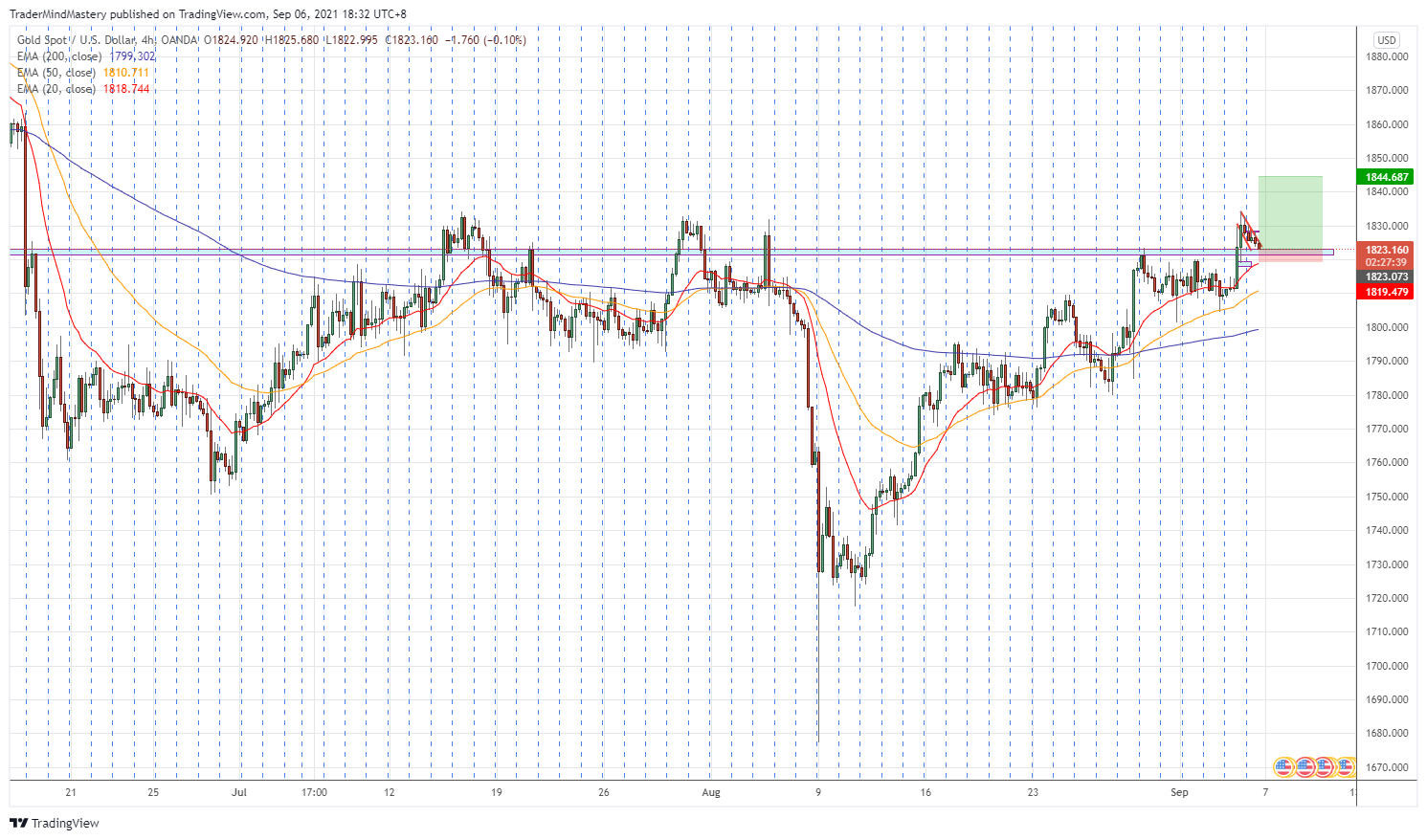
Task: Click the leftmost US flag economic event icon
Action: click(x=1283, y=766)
